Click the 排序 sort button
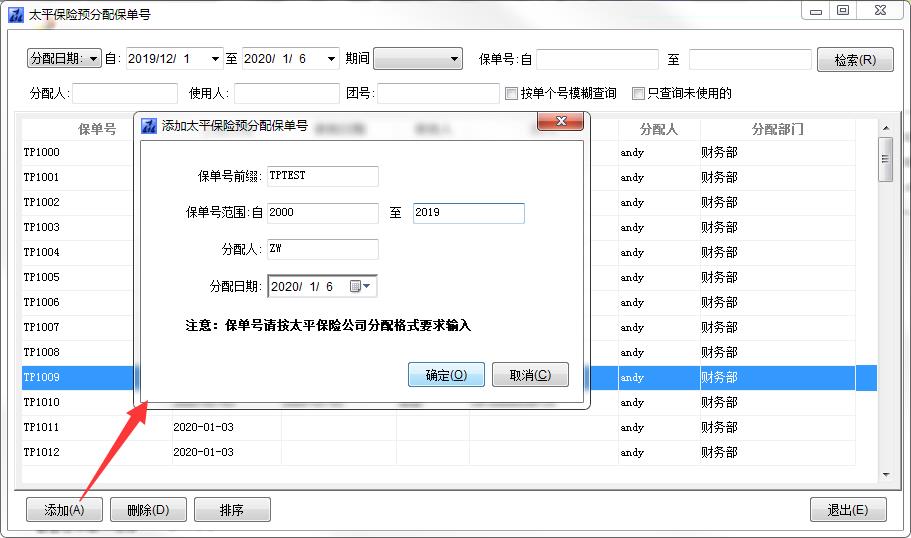Image resolution: width=911 pixels, height=538 pixels. [x=232, y=510]
